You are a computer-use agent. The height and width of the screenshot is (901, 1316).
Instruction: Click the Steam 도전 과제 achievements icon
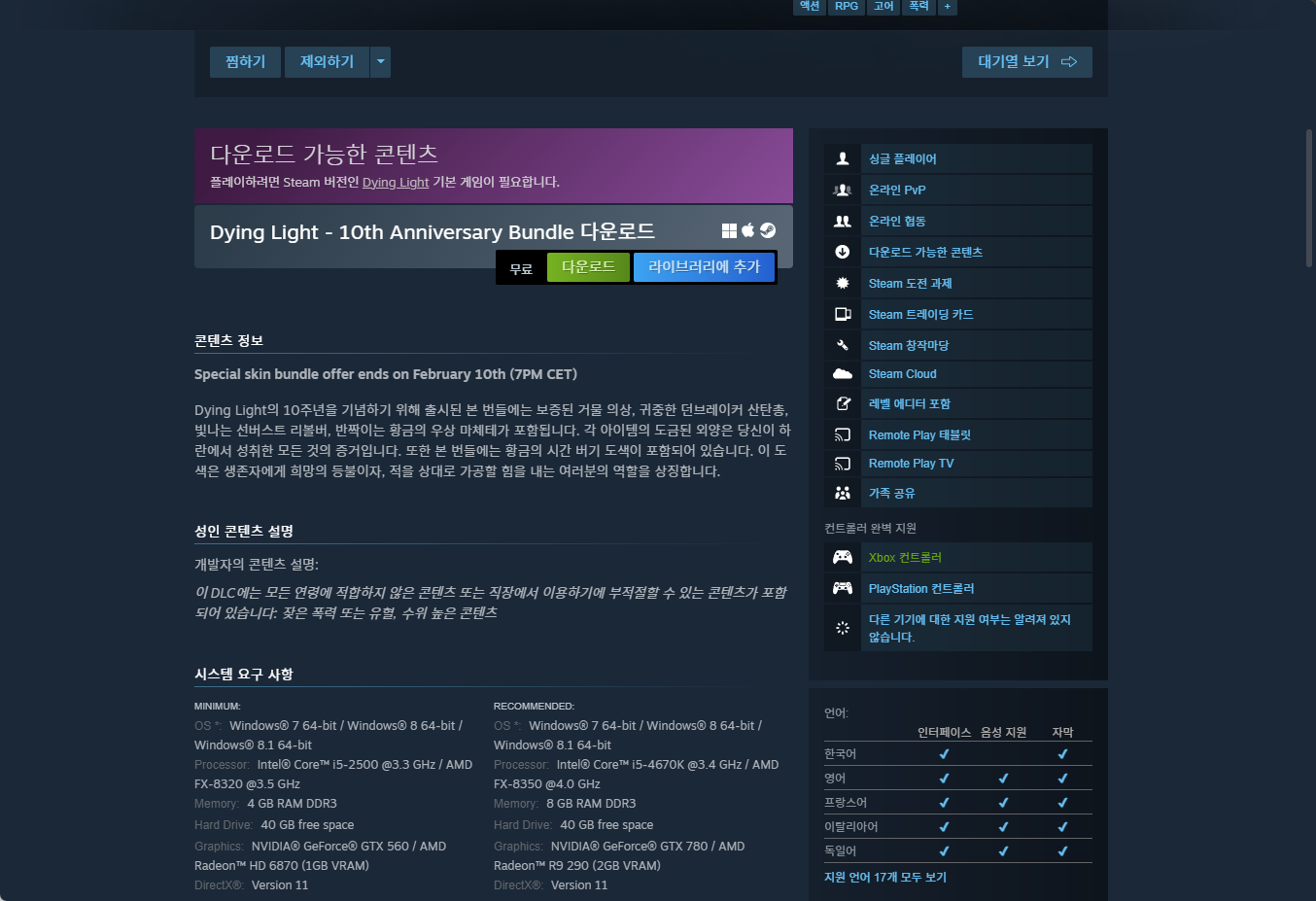843,283
